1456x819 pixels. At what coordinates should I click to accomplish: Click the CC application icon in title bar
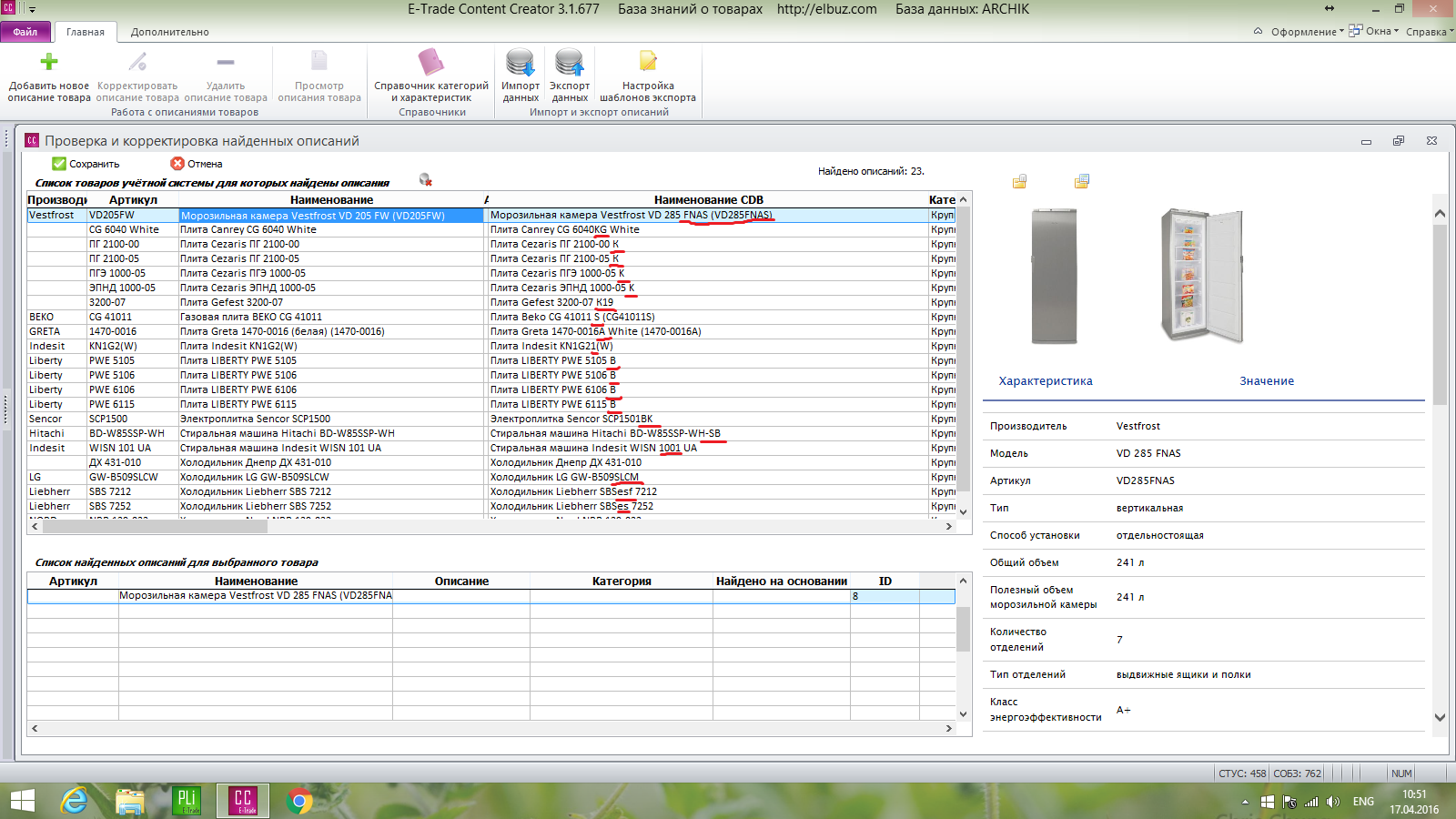8,8
